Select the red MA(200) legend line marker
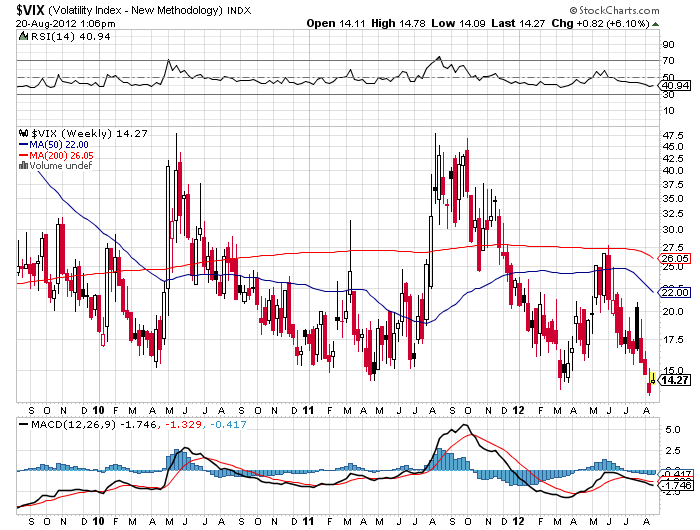This screenshot has height=530, width=700. click(x=23, y=155)
